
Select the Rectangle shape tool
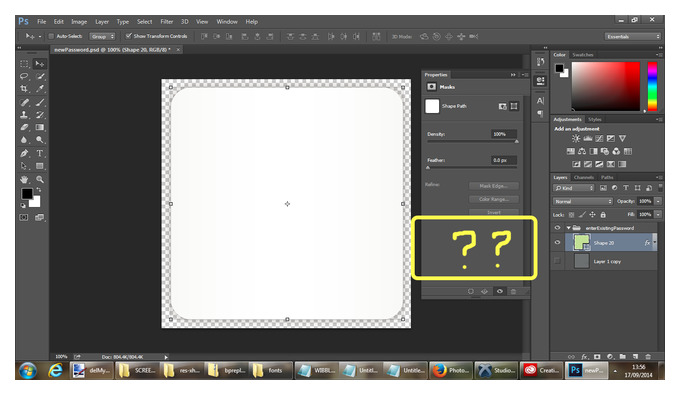[x=40, y=166]
